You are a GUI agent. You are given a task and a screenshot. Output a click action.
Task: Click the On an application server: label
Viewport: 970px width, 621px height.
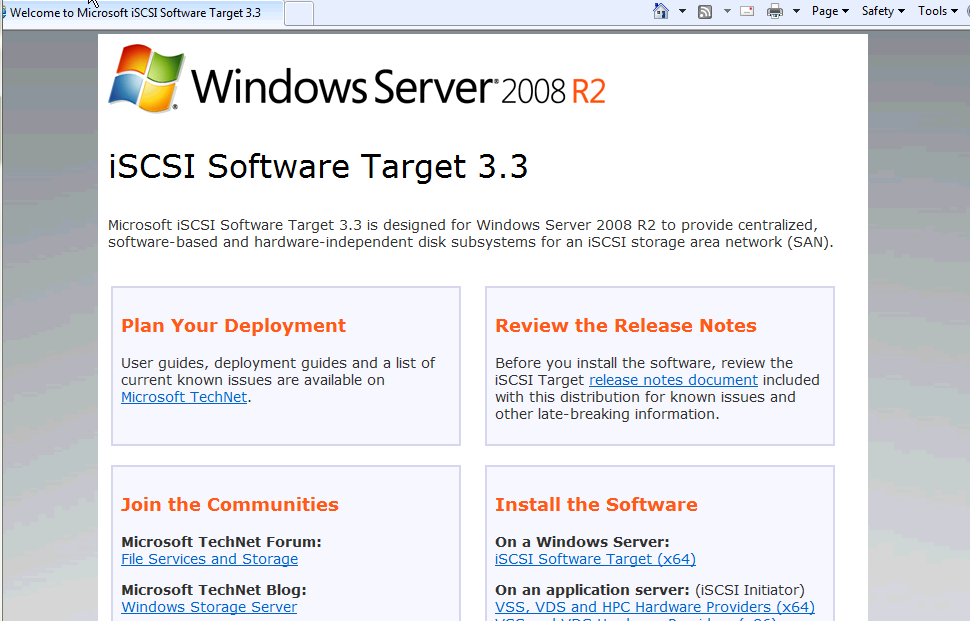click(592, 590)
